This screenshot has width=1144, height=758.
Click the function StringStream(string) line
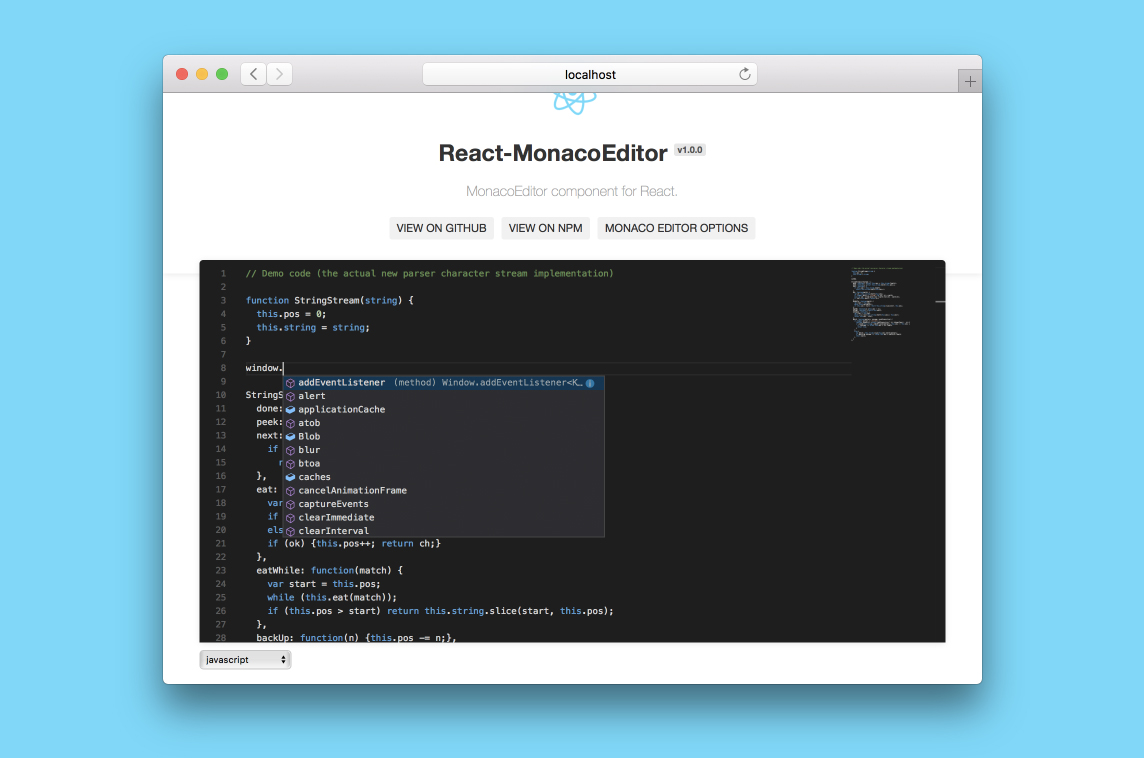tap(329, 301)
